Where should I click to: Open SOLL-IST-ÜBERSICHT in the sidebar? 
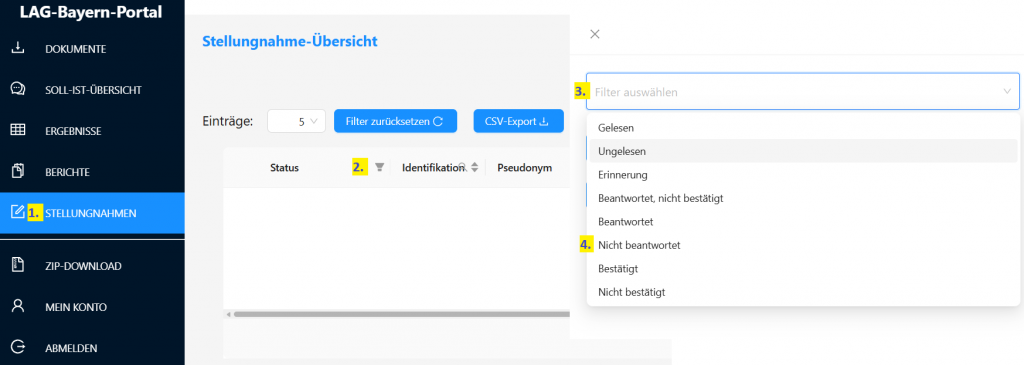click(93, 90)
